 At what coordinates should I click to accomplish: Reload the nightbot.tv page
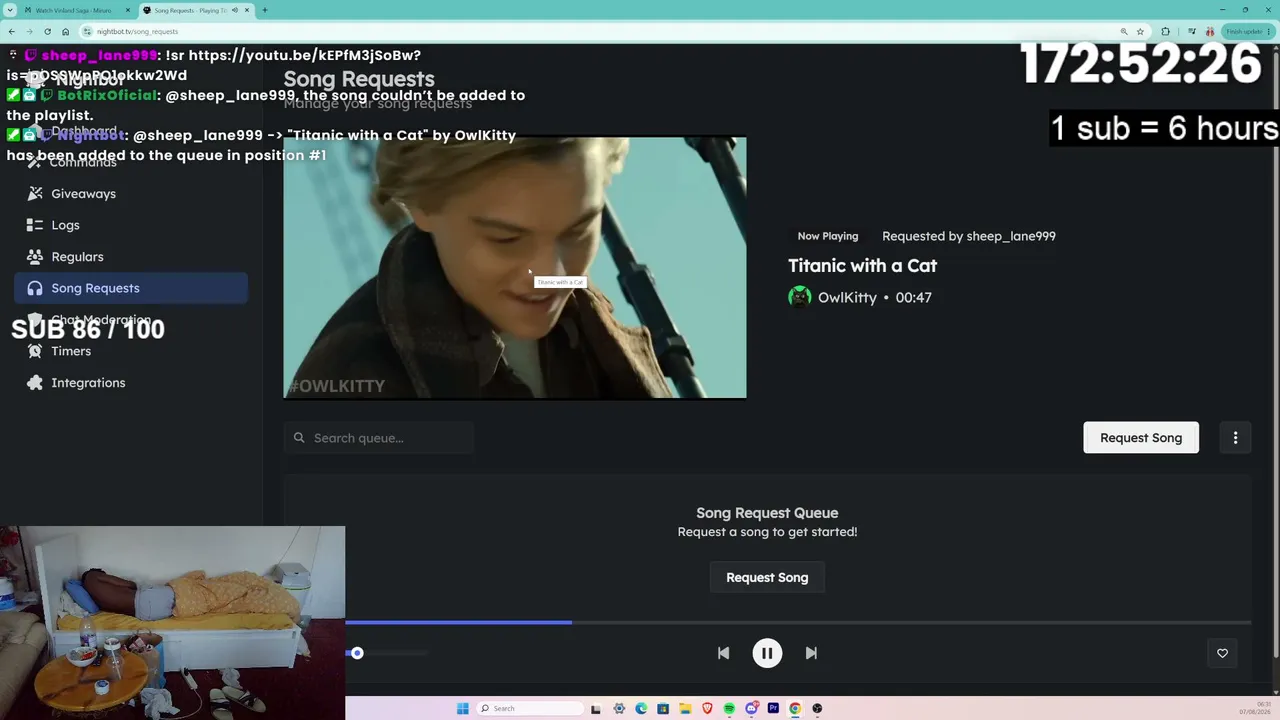47,31
